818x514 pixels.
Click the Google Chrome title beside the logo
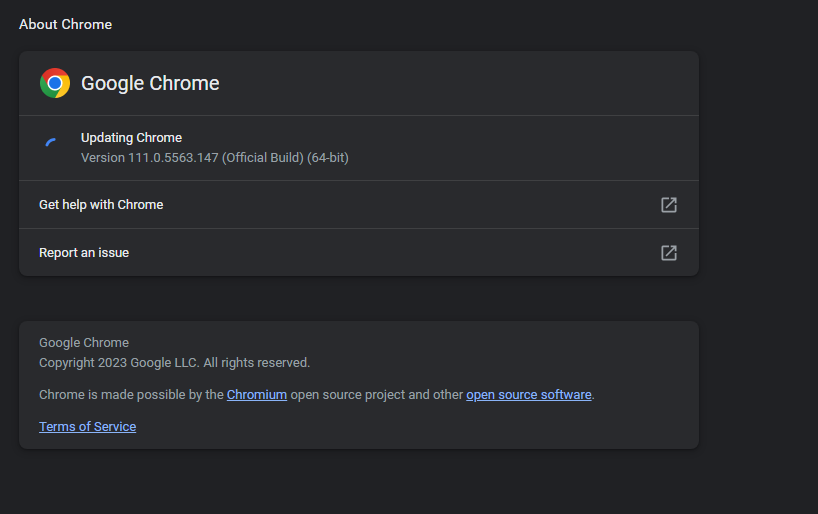[x=150, y=83]
